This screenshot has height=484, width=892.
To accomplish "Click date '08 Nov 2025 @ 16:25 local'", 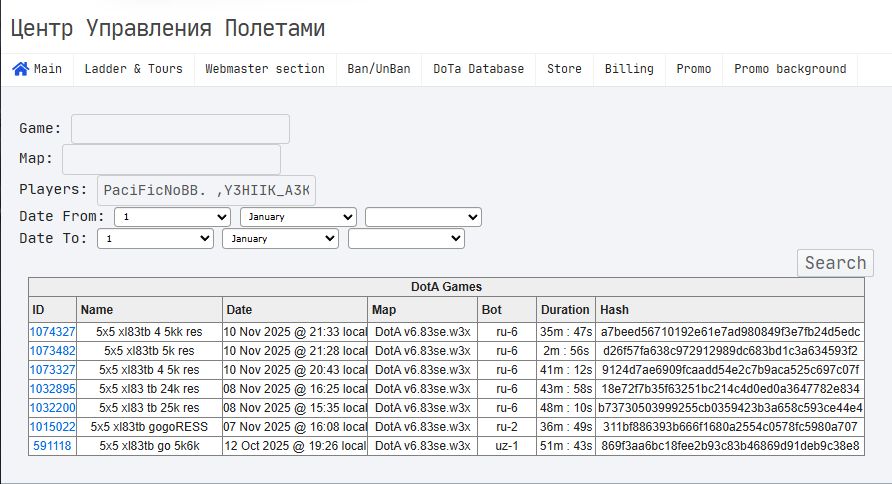I will pyautogui.click(x=295, y=389).
